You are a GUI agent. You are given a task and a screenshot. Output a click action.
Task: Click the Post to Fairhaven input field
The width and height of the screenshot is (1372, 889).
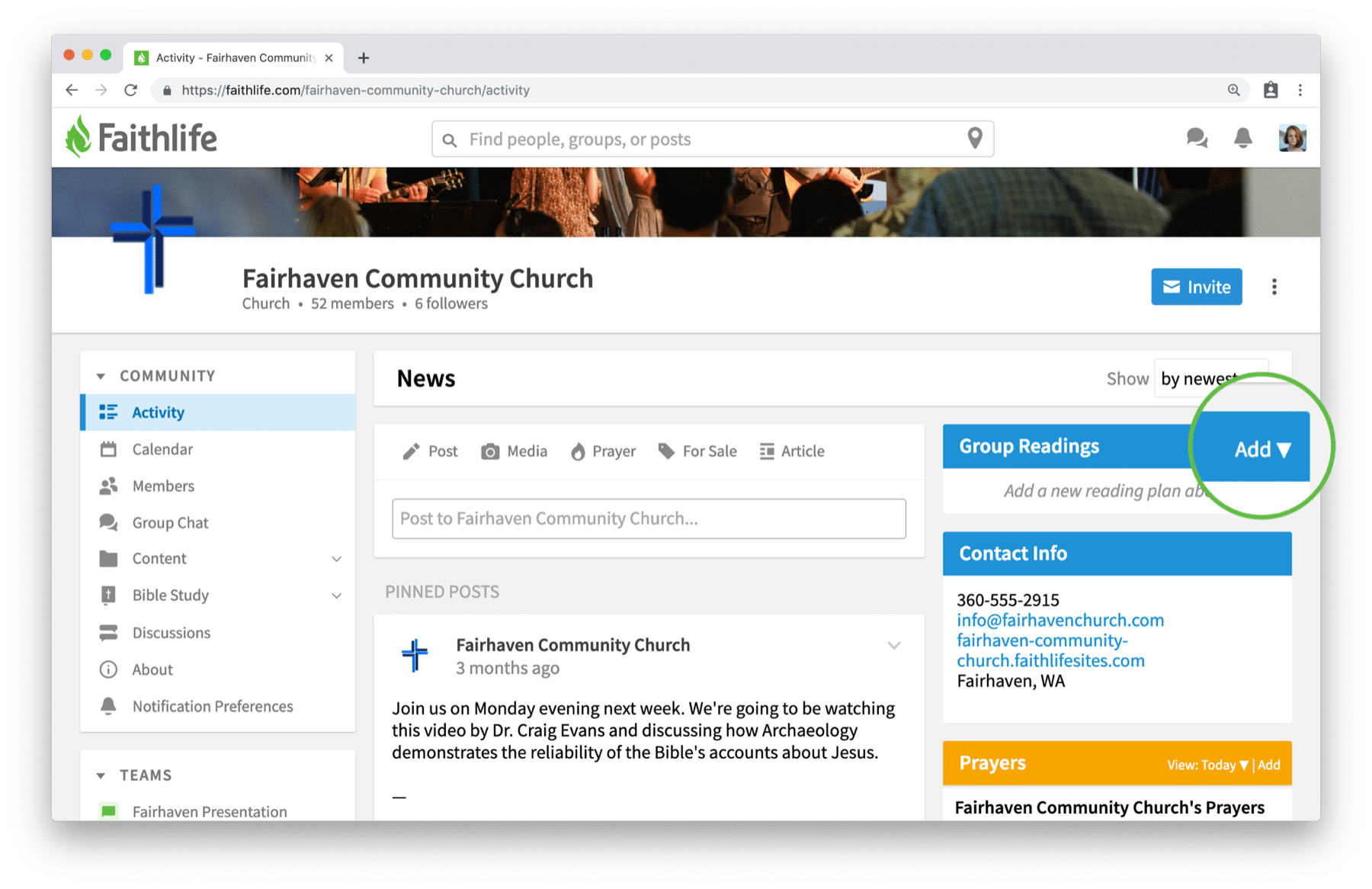tap(649, 518)
